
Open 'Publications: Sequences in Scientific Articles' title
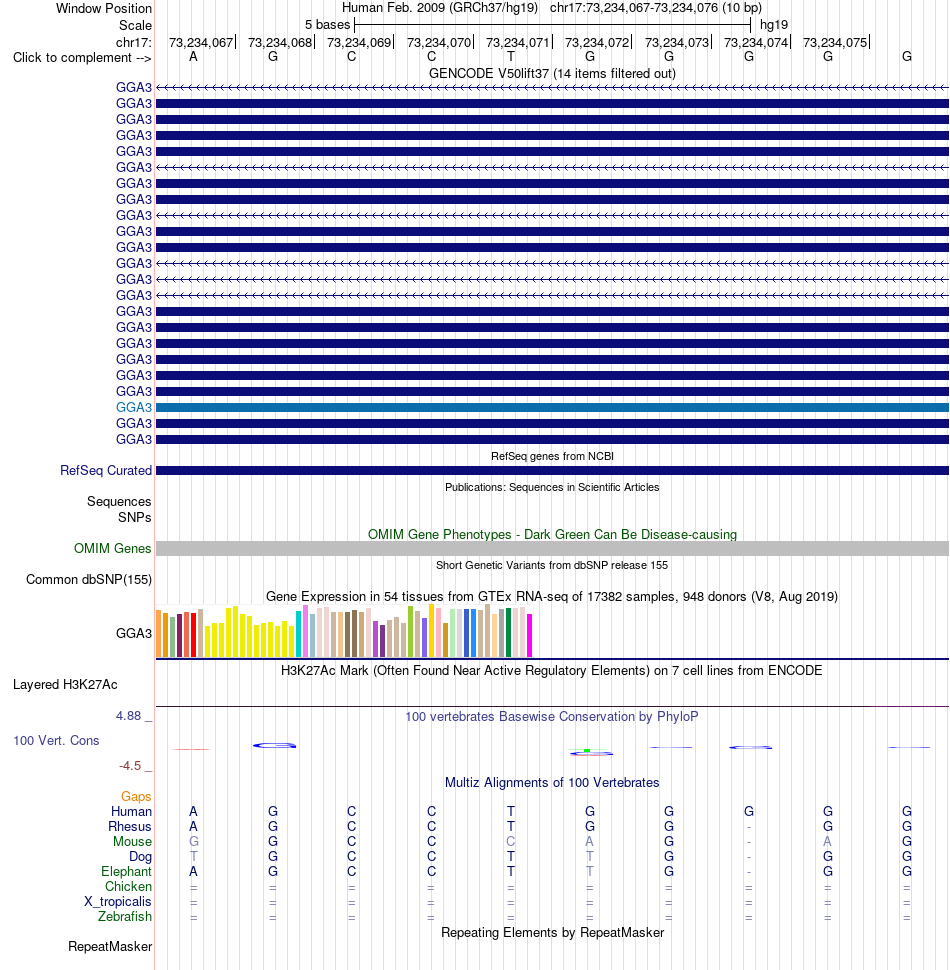pos(552,487)
